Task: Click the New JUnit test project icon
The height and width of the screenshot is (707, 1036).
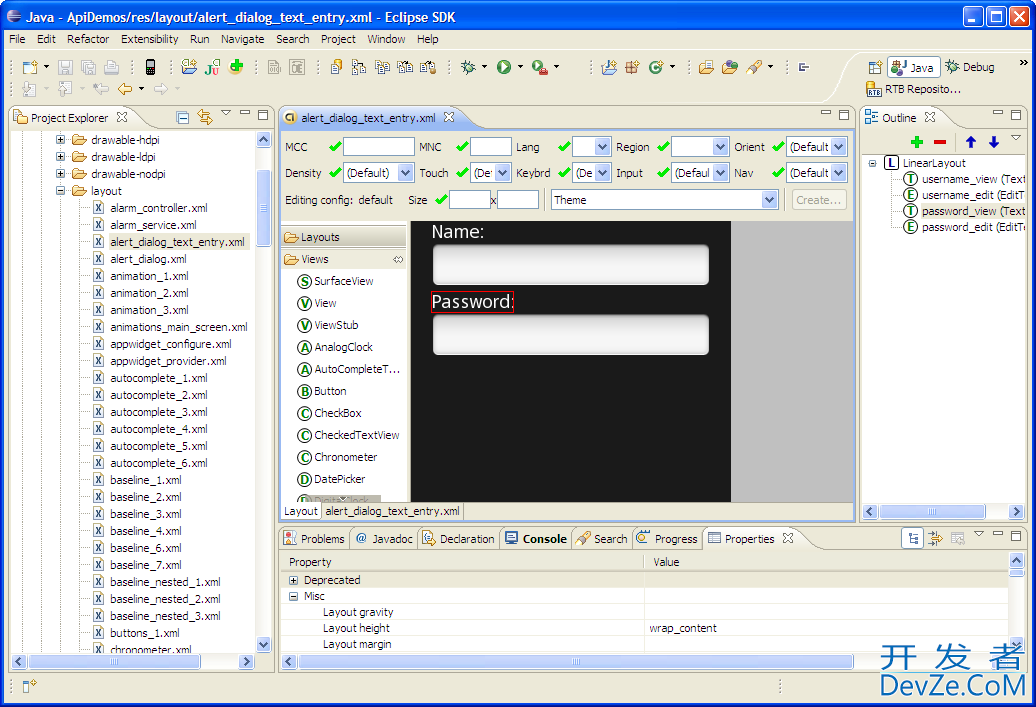Action: [x=212, y=67]
